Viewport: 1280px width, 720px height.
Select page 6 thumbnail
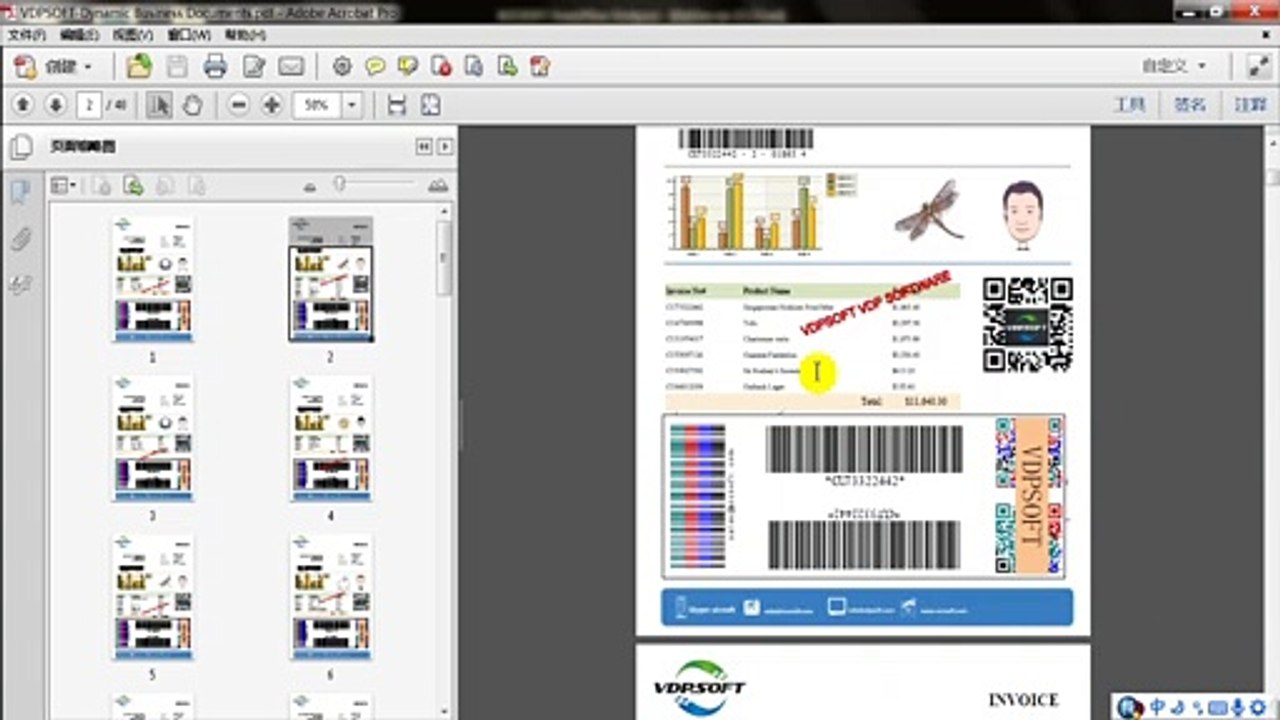click(331, 597)
